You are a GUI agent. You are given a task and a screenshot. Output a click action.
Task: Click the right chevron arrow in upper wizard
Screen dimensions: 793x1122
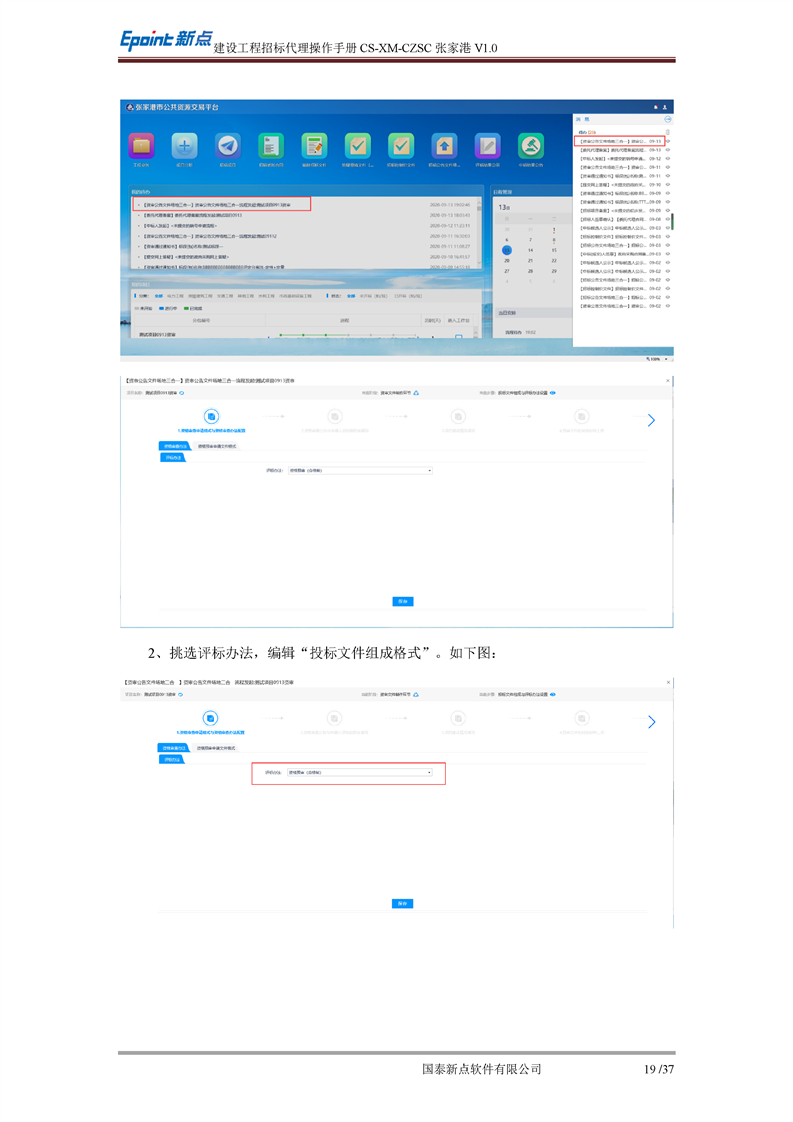(652, 420)
